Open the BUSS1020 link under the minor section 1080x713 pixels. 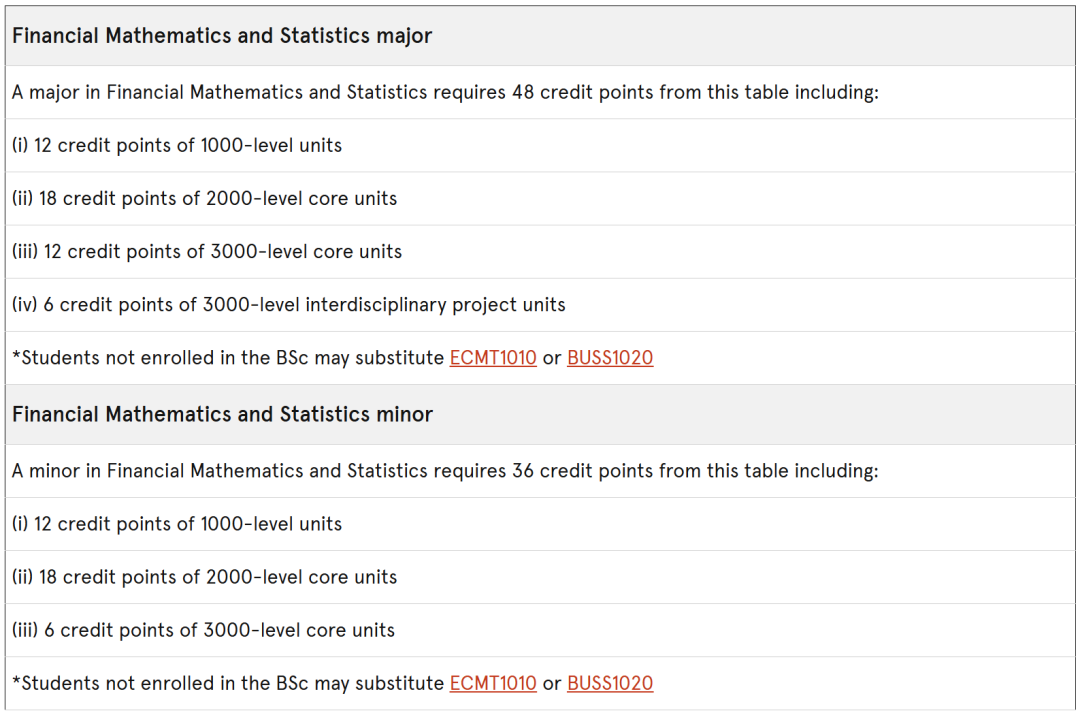610,683
